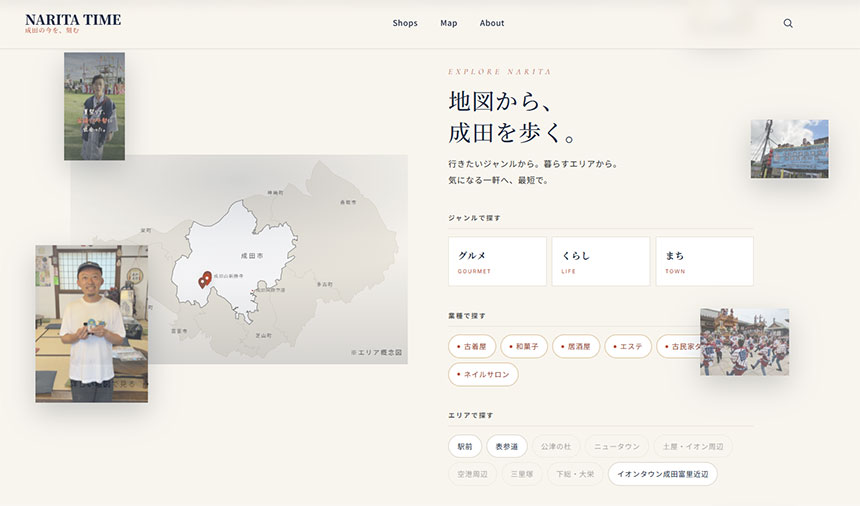
Task: Click the 香取市 label on the map
Action: [x=348, y=202]
